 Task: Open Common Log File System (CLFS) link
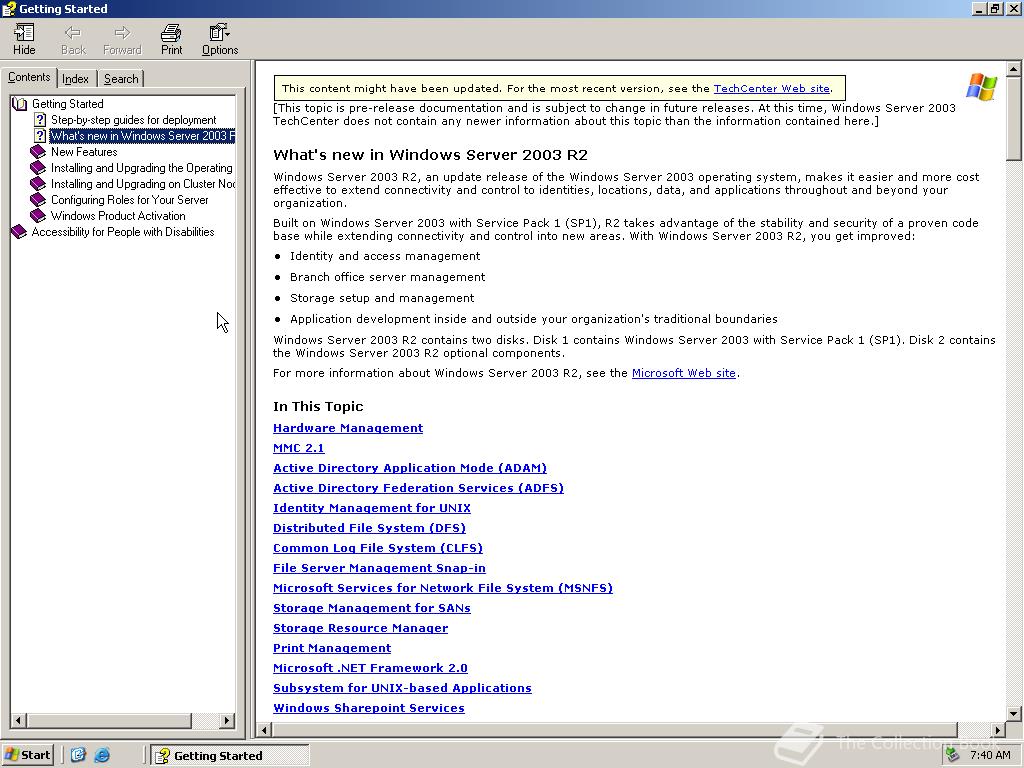coord(377,548)
